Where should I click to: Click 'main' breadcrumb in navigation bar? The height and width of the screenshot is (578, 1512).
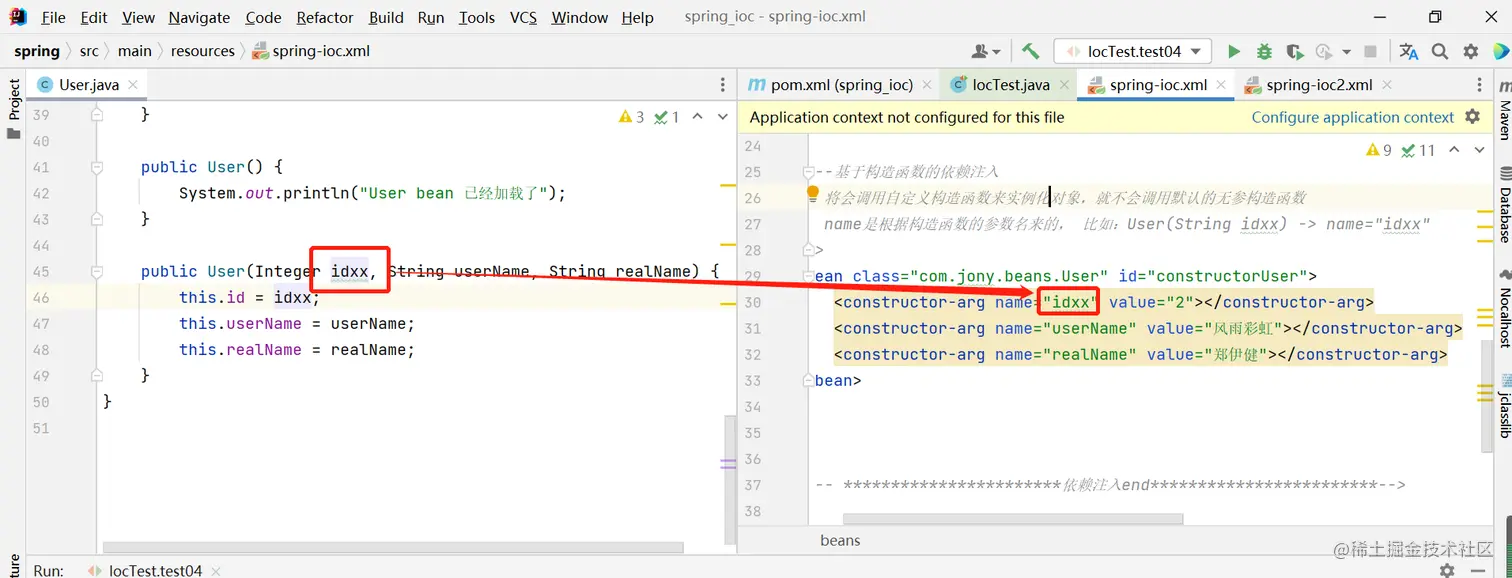click(134, 51)
